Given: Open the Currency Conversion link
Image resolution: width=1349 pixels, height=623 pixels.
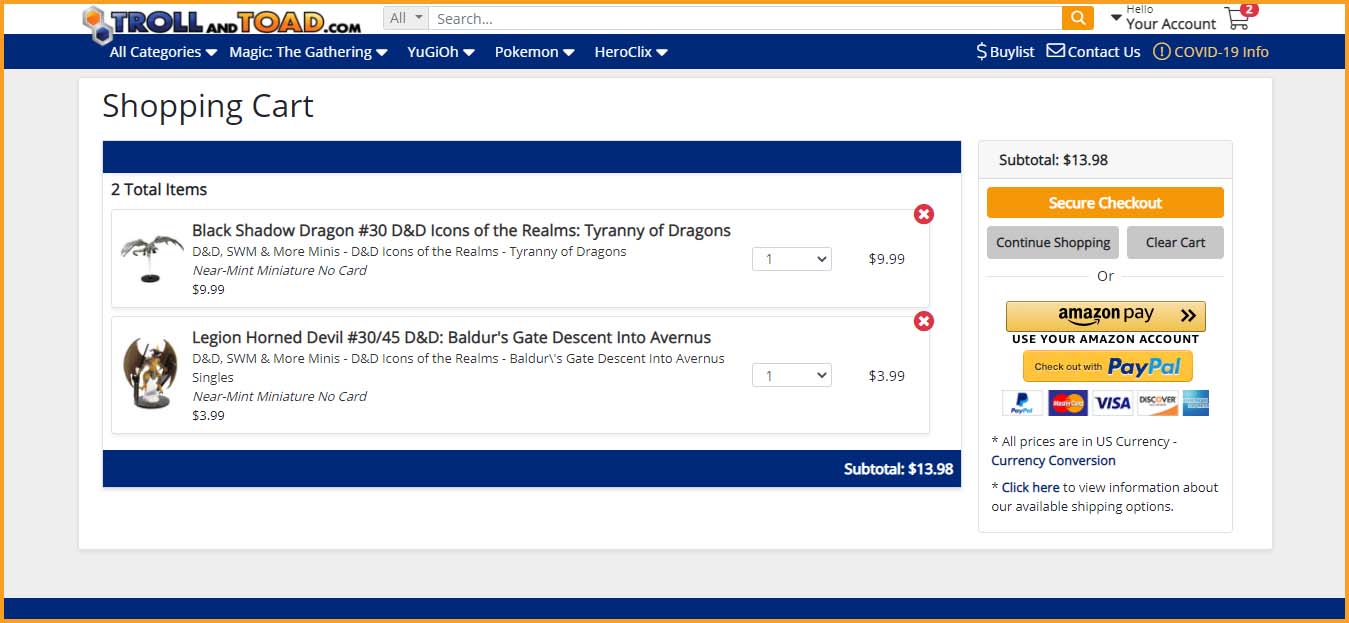Looking at the screenshot, I should [x=1053, y=460].
